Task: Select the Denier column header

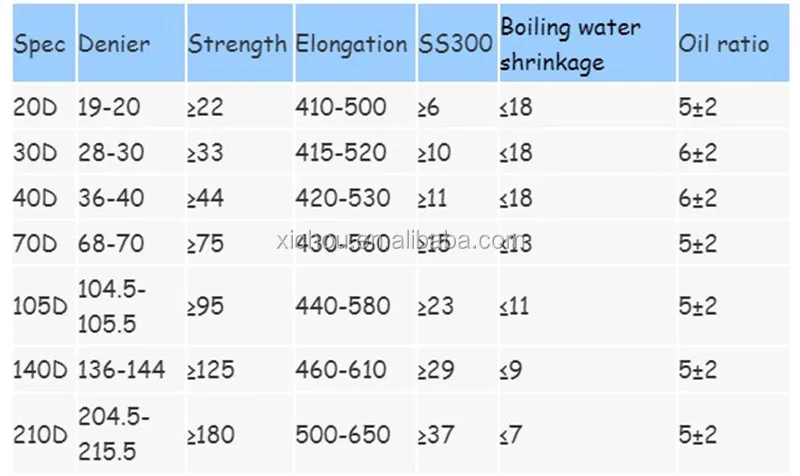Action: [x=113, y=44]
